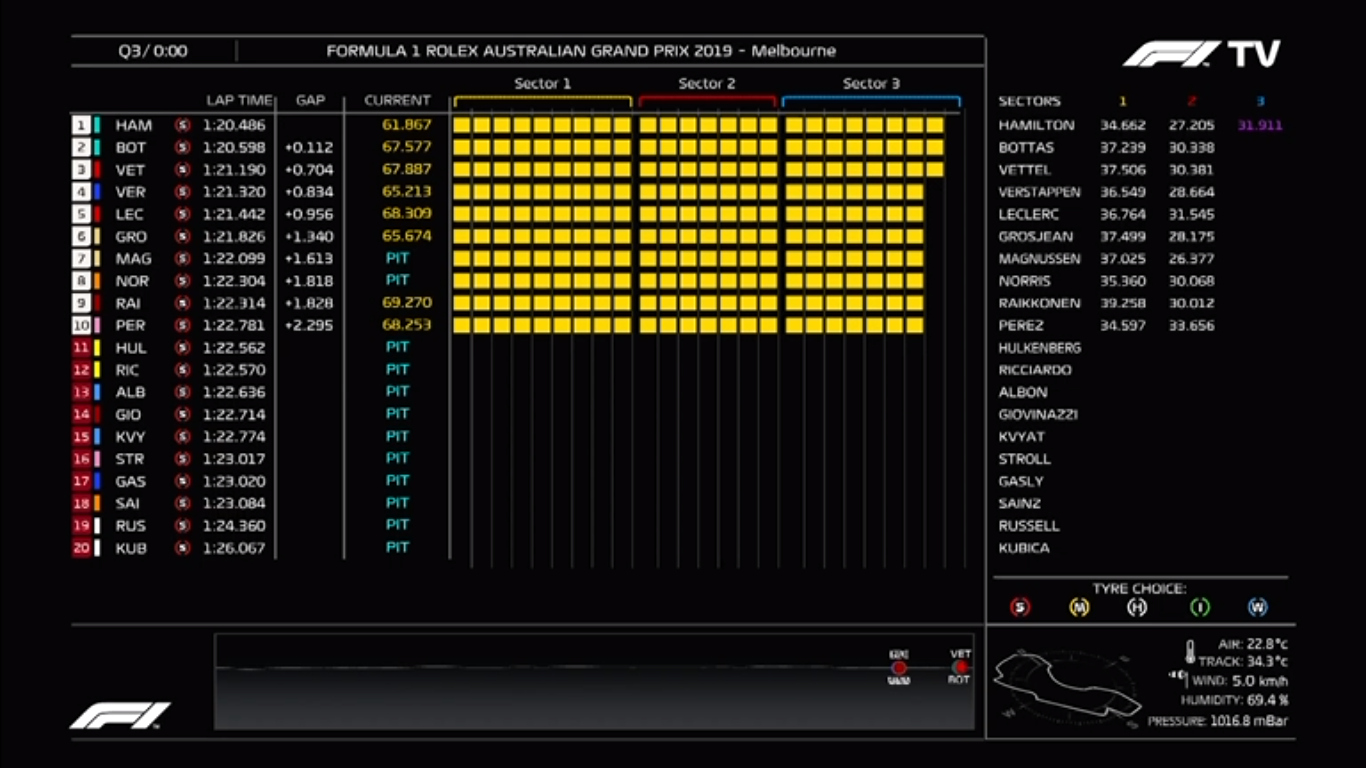Select Kubica's lap time 1:26.067

234,547
